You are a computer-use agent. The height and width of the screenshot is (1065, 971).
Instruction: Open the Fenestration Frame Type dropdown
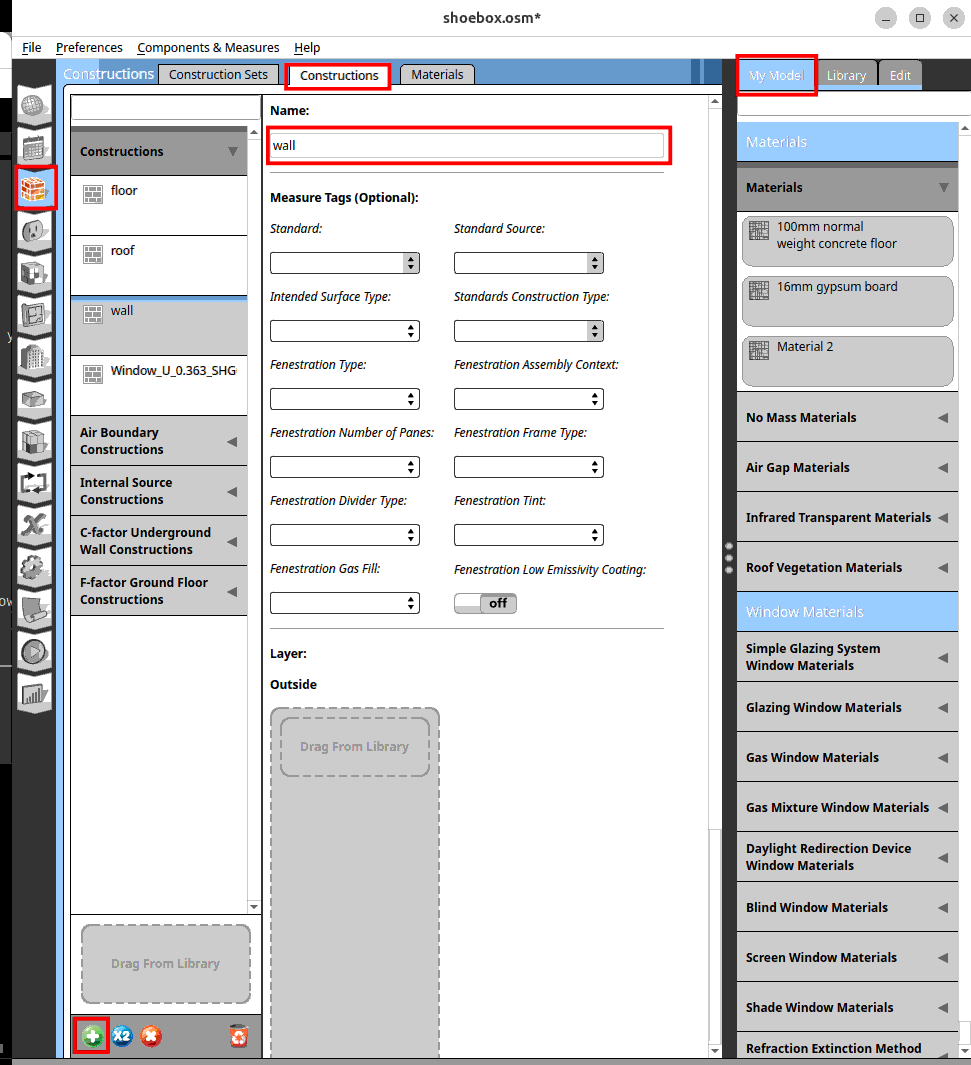tap(528, 467)
